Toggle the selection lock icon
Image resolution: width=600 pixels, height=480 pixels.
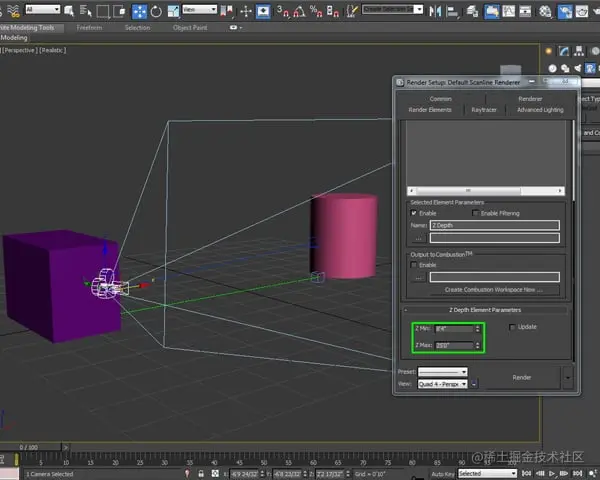(x=201, y=474)
